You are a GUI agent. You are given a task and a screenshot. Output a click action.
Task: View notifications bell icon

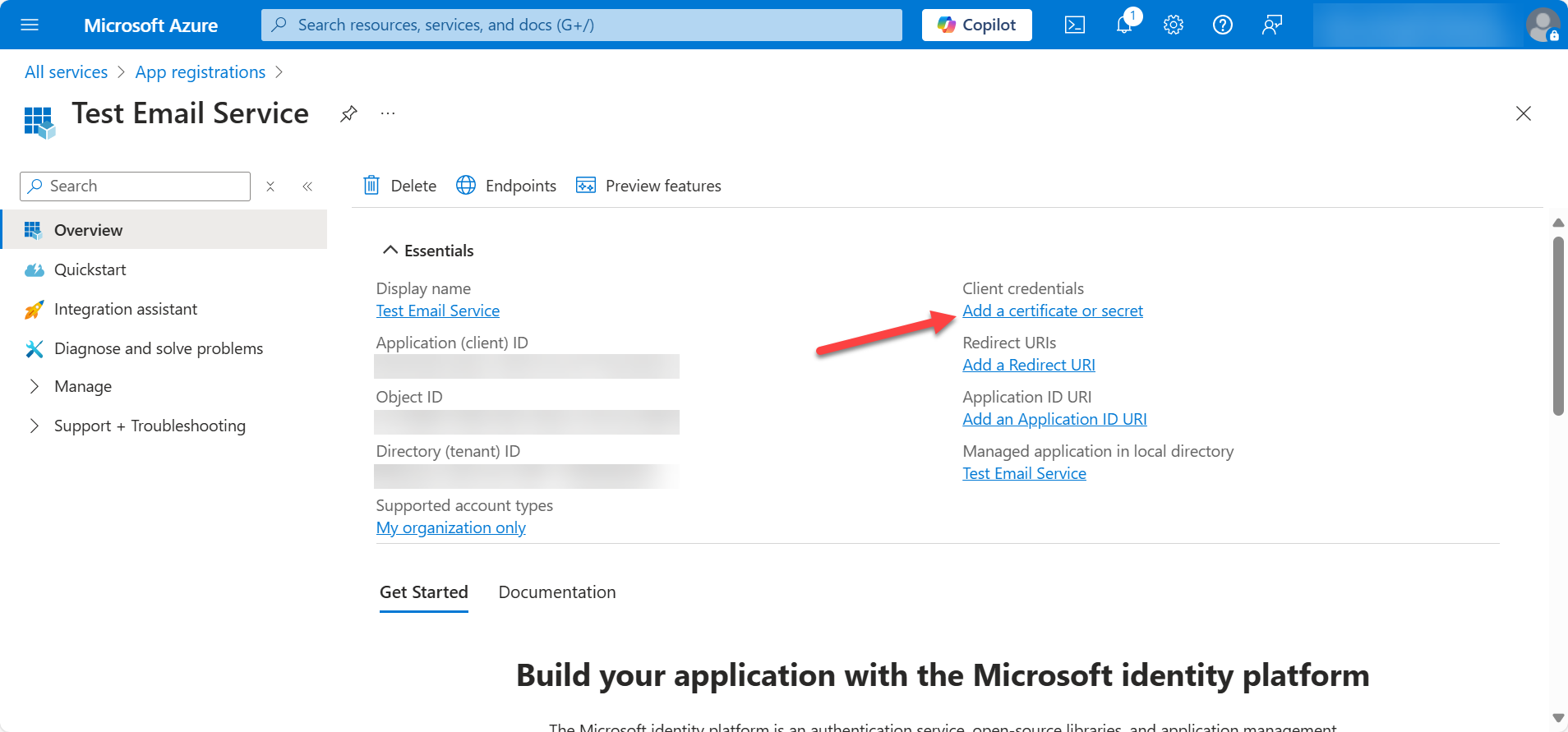[1125, 25]
